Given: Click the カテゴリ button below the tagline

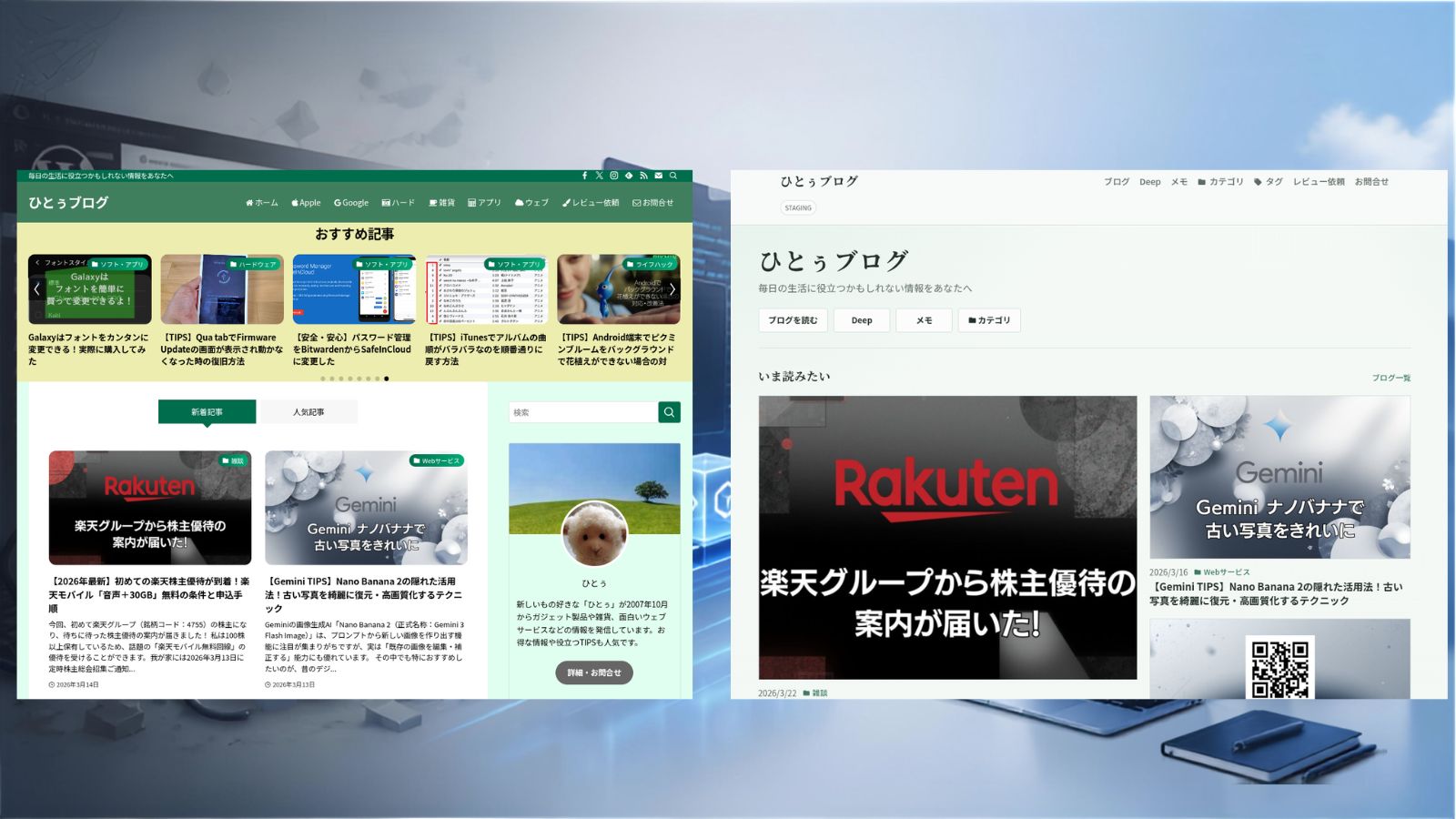Looking at the screenshot, I should [x=989, y=320].
